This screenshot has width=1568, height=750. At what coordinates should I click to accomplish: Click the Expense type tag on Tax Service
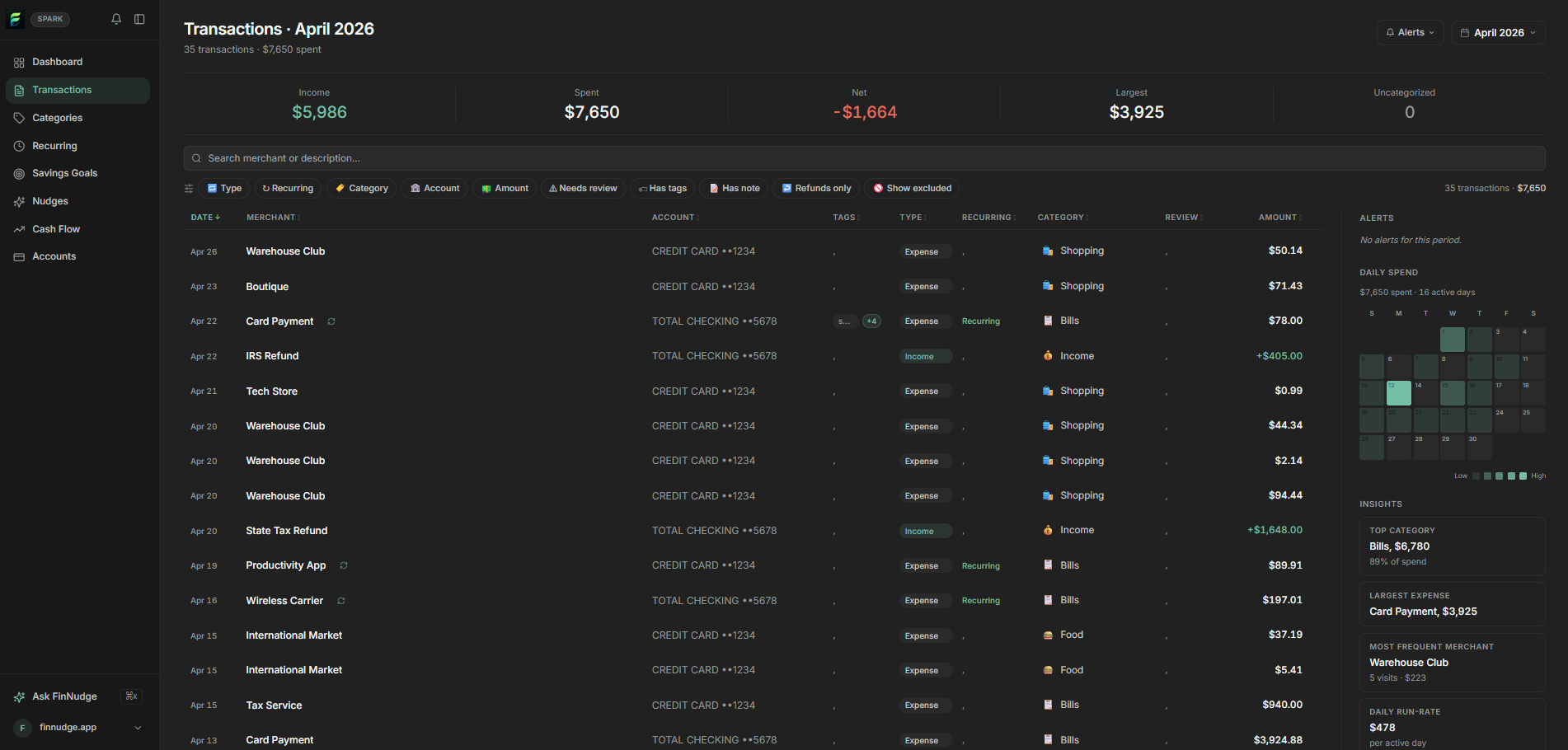[x=925, y=705]
